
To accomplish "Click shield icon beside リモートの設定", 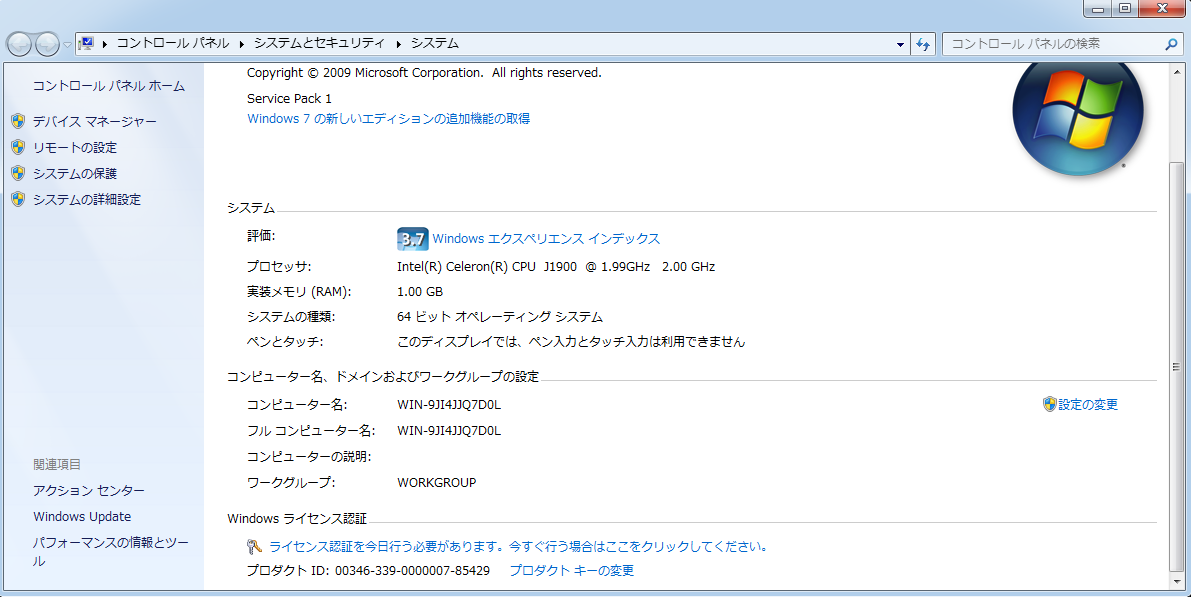I will point(18,147).
